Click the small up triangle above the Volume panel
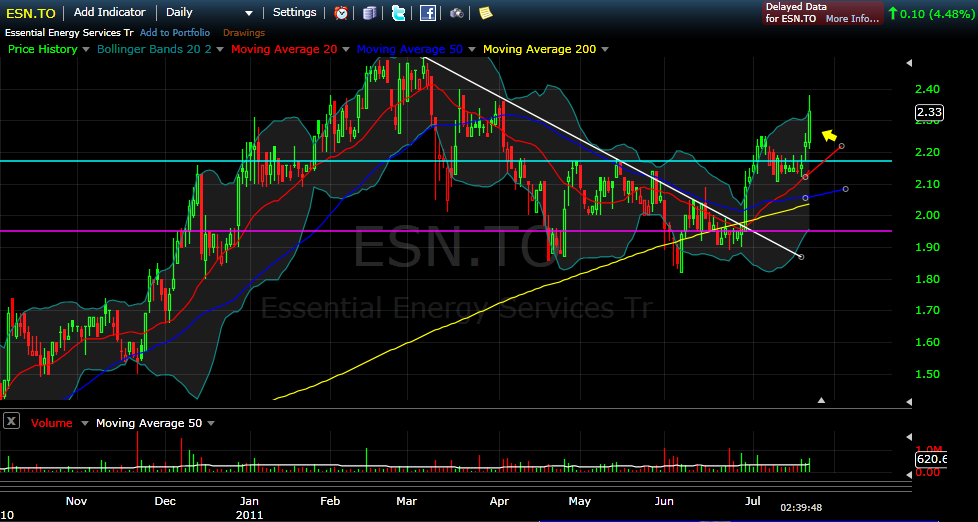978x522 pixels. [821, 400]
